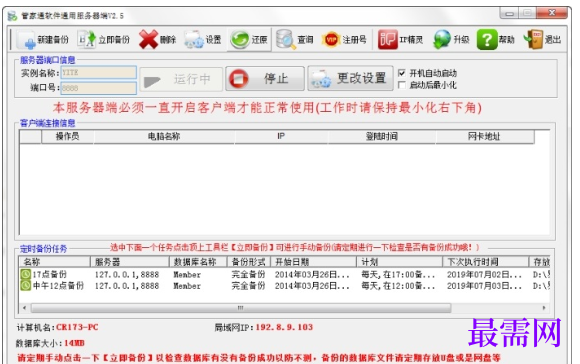The image size is (580, 364).
Task: Click the 停止 stop button
Action: 265,78
